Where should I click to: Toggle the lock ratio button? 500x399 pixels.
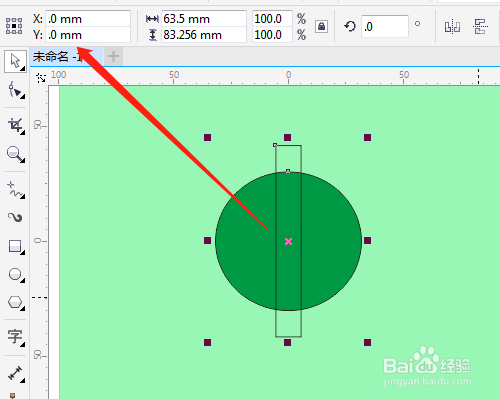(x=321, y=26)
